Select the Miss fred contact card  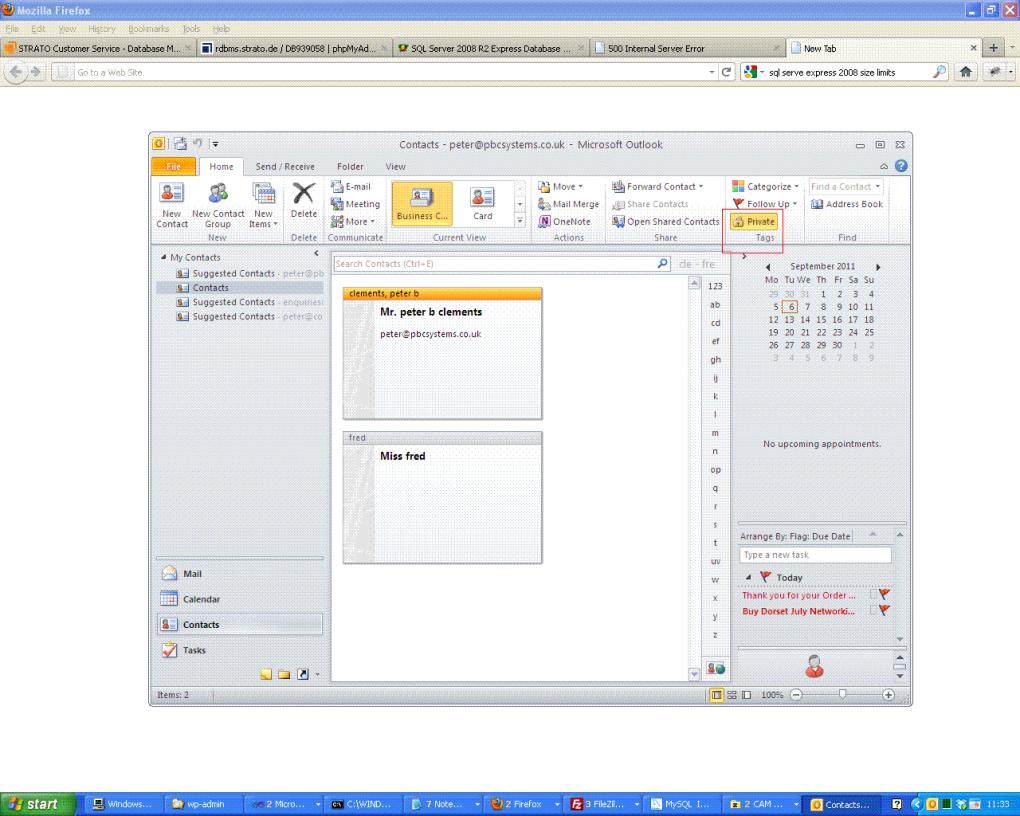coord(442,497)
